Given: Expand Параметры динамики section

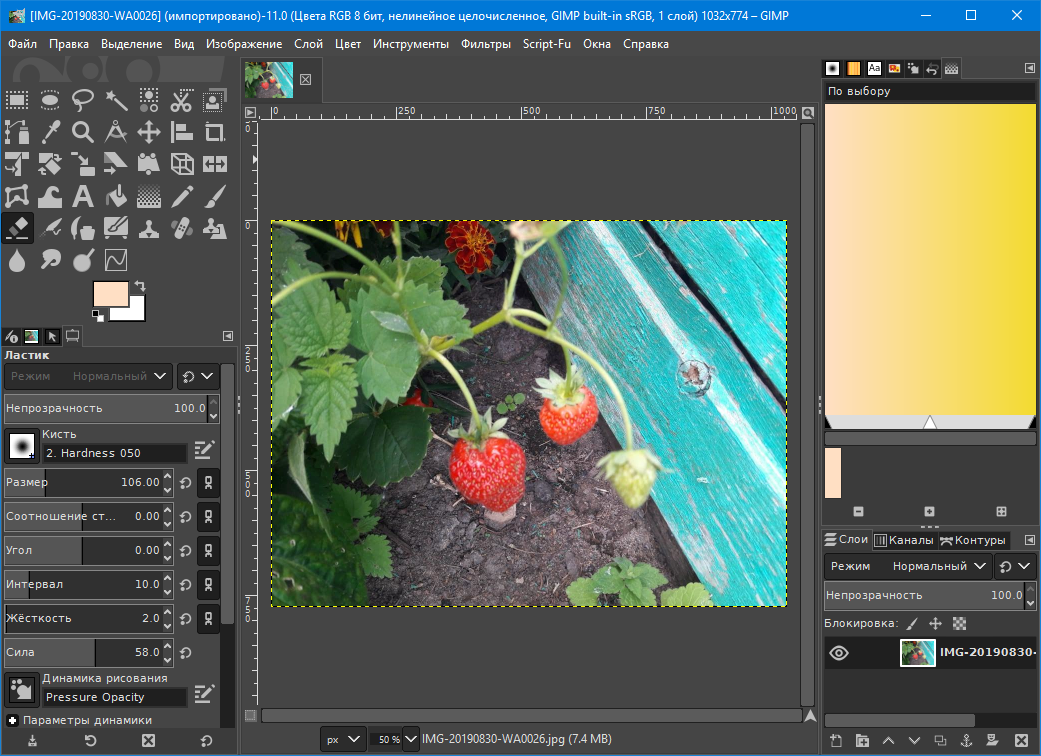Looking at the screenshot, I should tap(12, 720).
